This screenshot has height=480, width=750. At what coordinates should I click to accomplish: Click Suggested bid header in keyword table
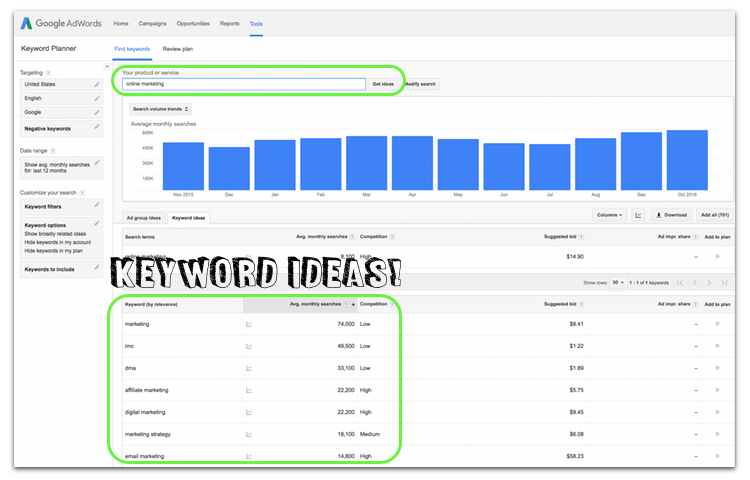pos(560,304)
